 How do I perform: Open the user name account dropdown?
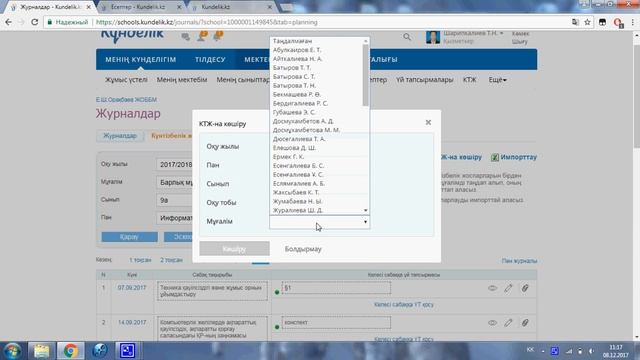click(473, 33)
